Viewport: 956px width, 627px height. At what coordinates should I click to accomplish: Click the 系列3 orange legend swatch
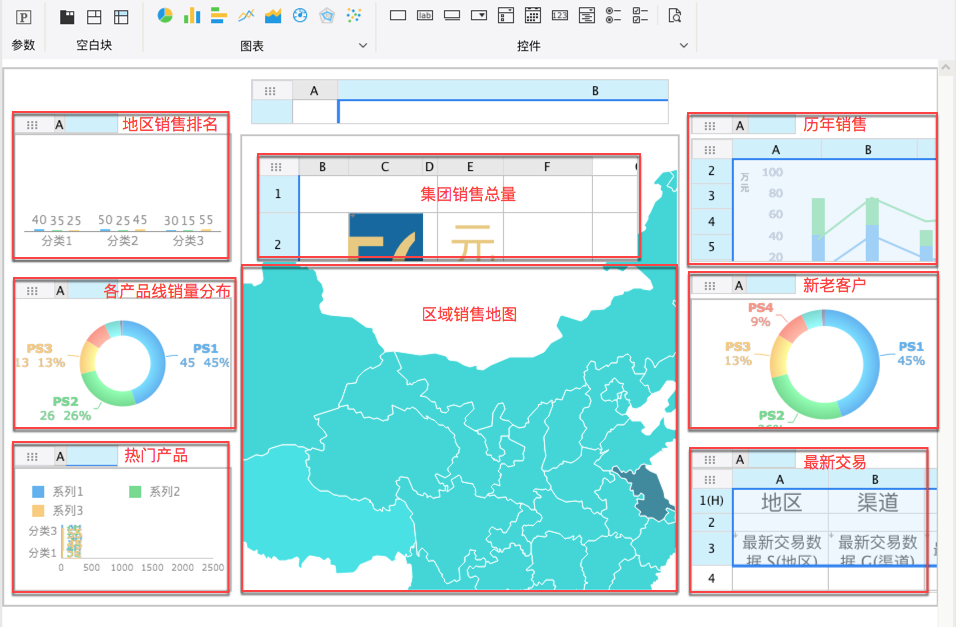[x=38, y=511]
